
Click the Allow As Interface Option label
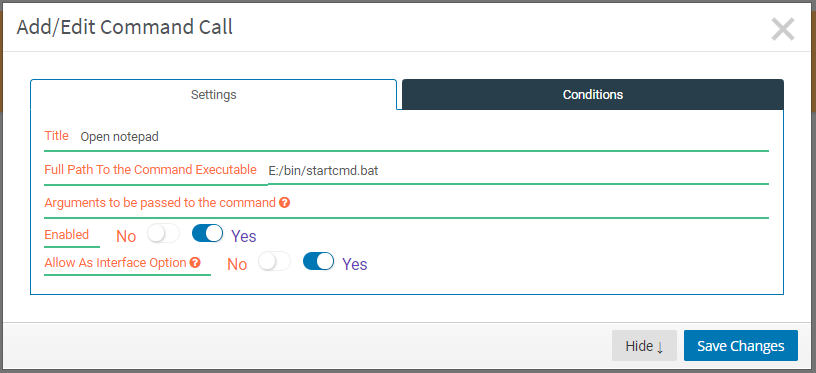pos(116,263)
